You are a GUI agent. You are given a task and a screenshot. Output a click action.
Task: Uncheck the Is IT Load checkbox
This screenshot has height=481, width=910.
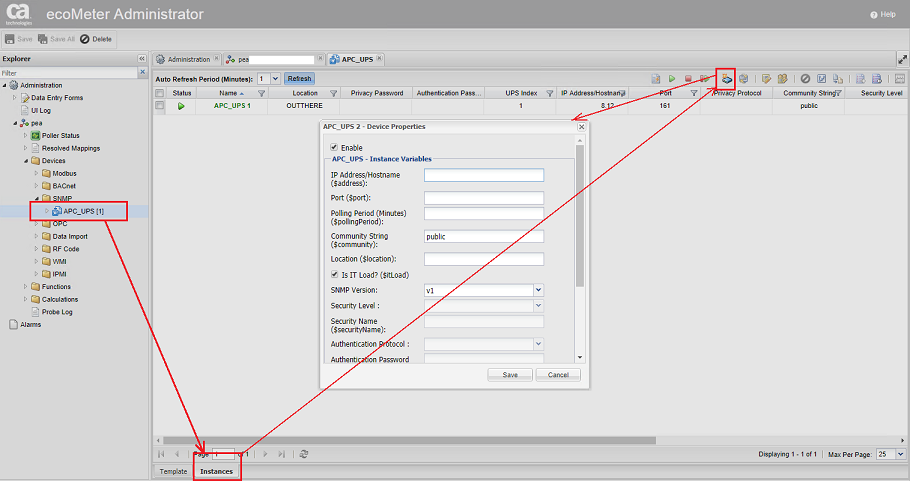pyautogui.click(x=334, y=275)
